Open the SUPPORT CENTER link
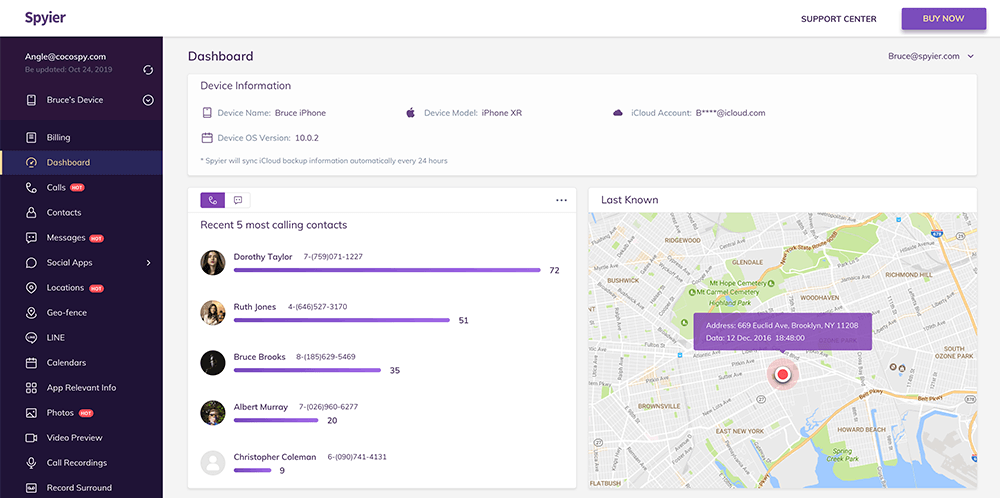 coord(839,19)
